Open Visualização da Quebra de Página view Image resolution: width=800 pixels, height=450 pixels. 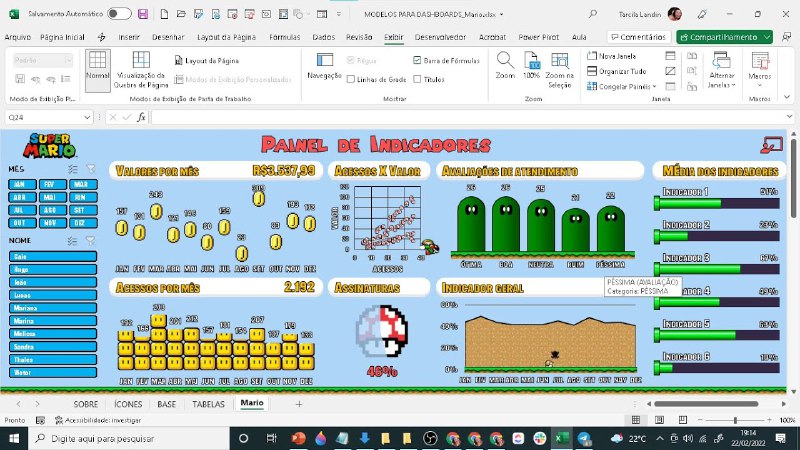tap(141, 70)
